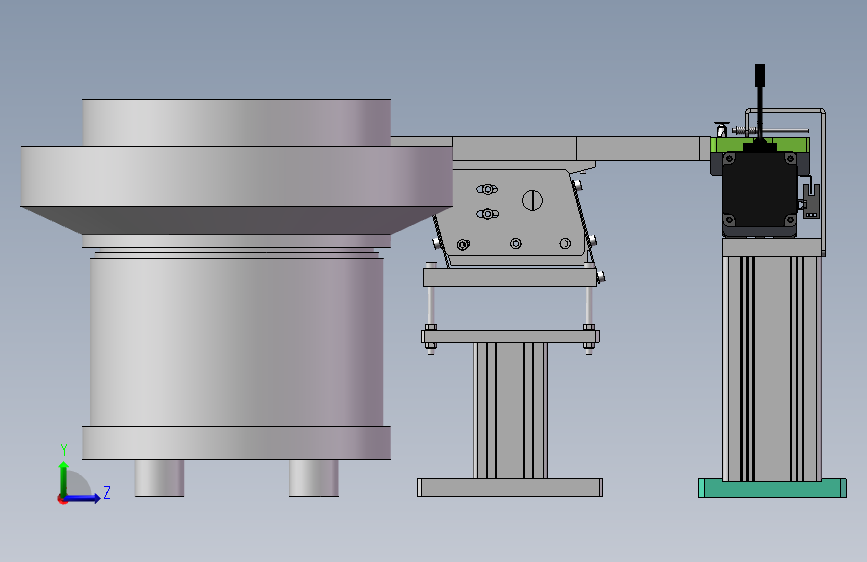Select the wide flange of the bowl feeder
The image size is (867, 562).
tap(237, 176)
